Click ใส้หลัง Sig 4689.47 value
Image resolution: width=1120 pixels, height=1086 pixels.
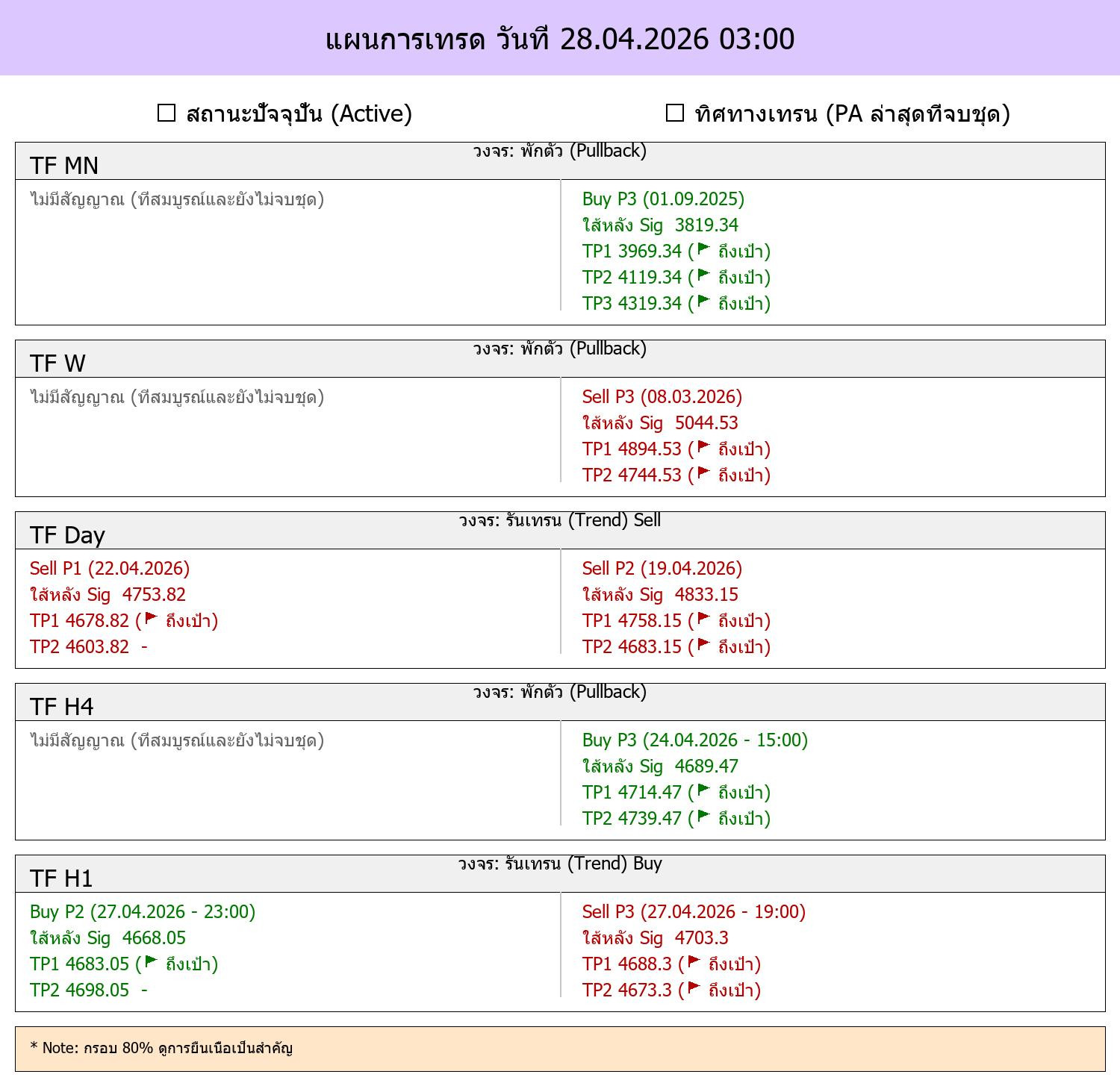click(x=660, y=766)
